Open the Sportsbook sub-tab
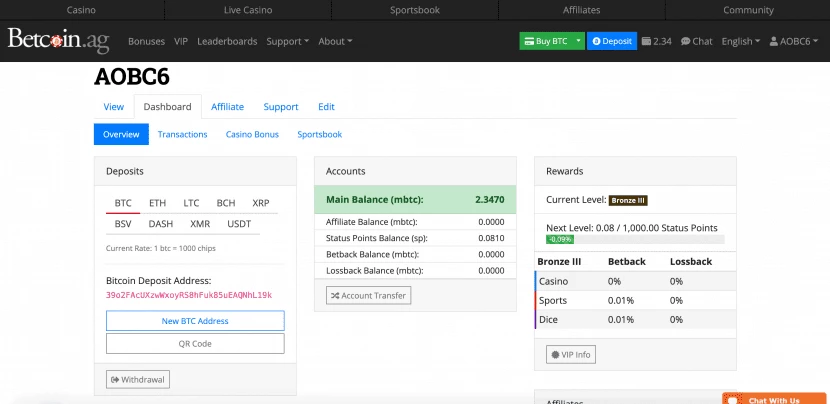 pos(319,134)
